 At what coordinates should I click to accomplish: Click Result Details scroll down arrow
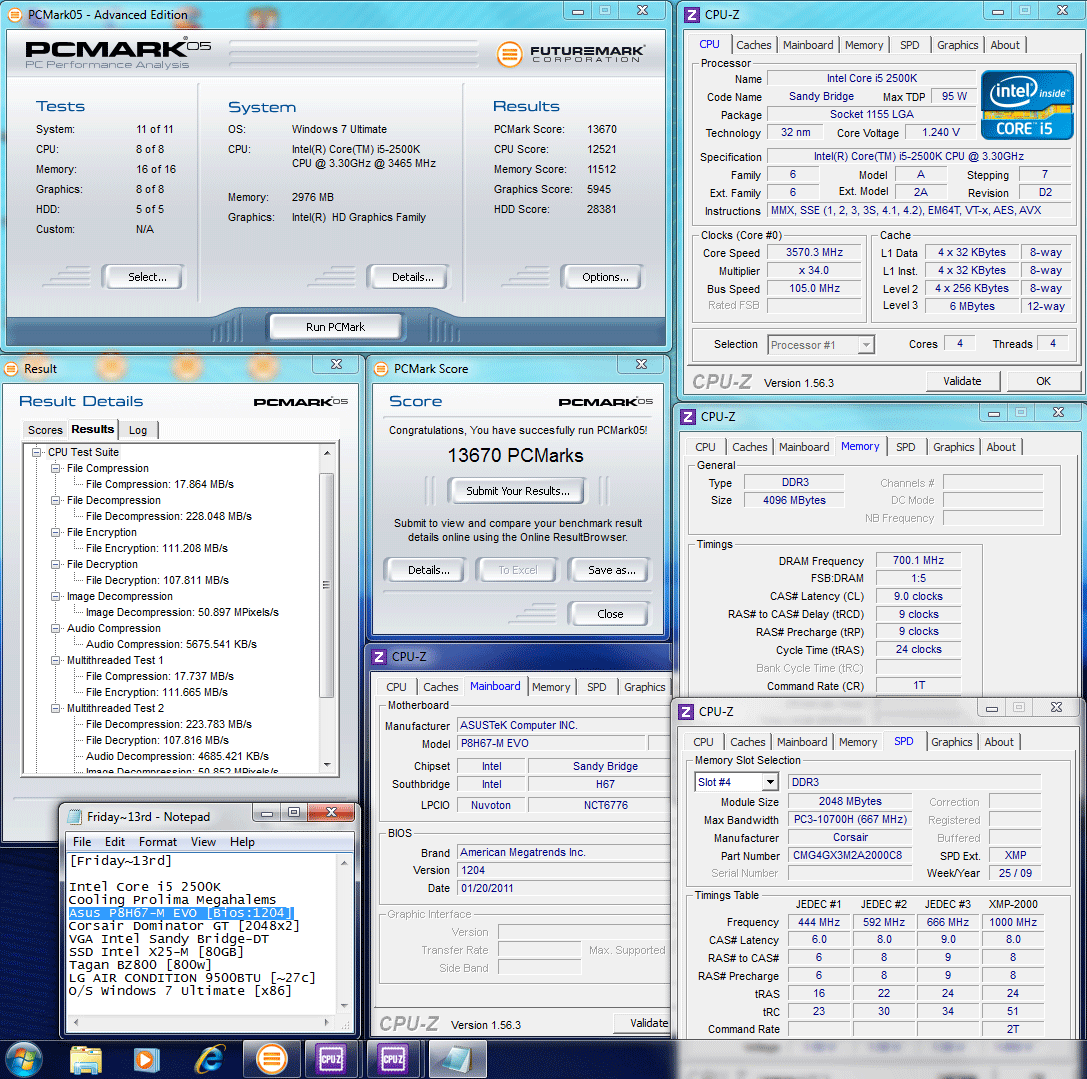[x=327, y=765]
